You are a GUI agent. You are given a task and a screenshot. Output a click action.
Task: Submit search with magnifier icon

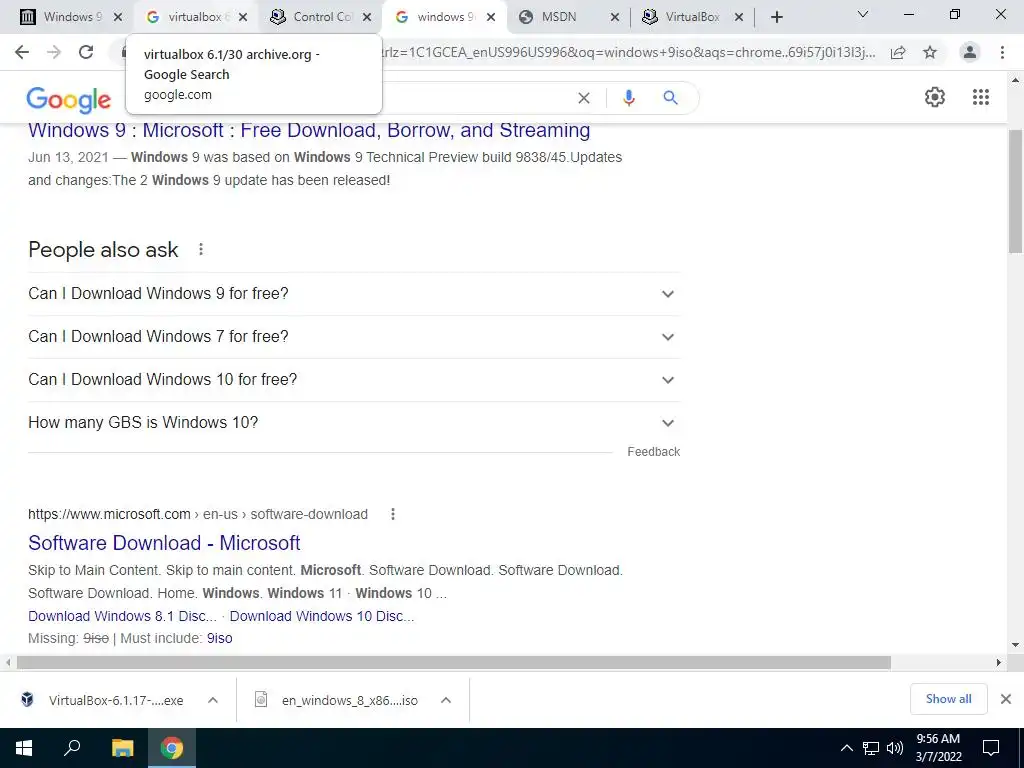click(x=670, y=98)
